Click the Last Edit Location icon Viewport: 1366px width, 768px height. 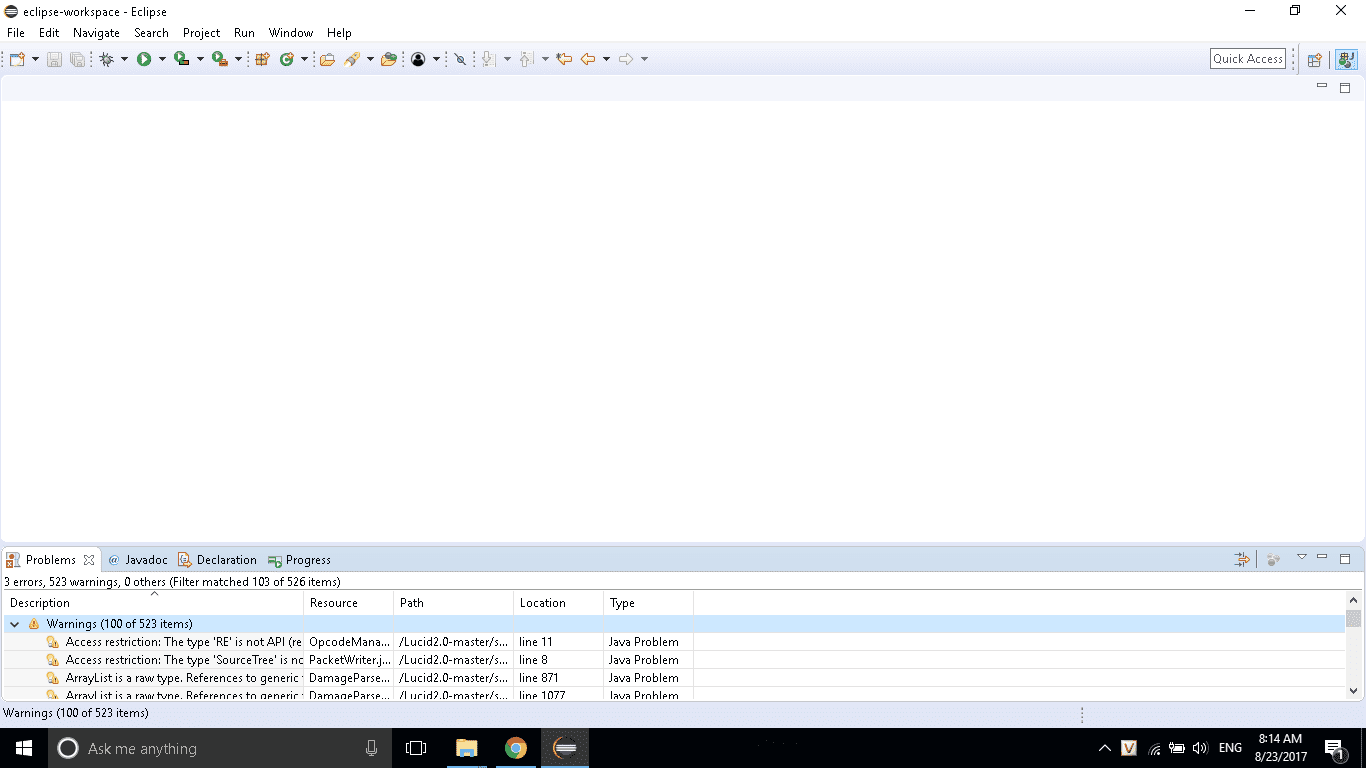tap(564, 59)
